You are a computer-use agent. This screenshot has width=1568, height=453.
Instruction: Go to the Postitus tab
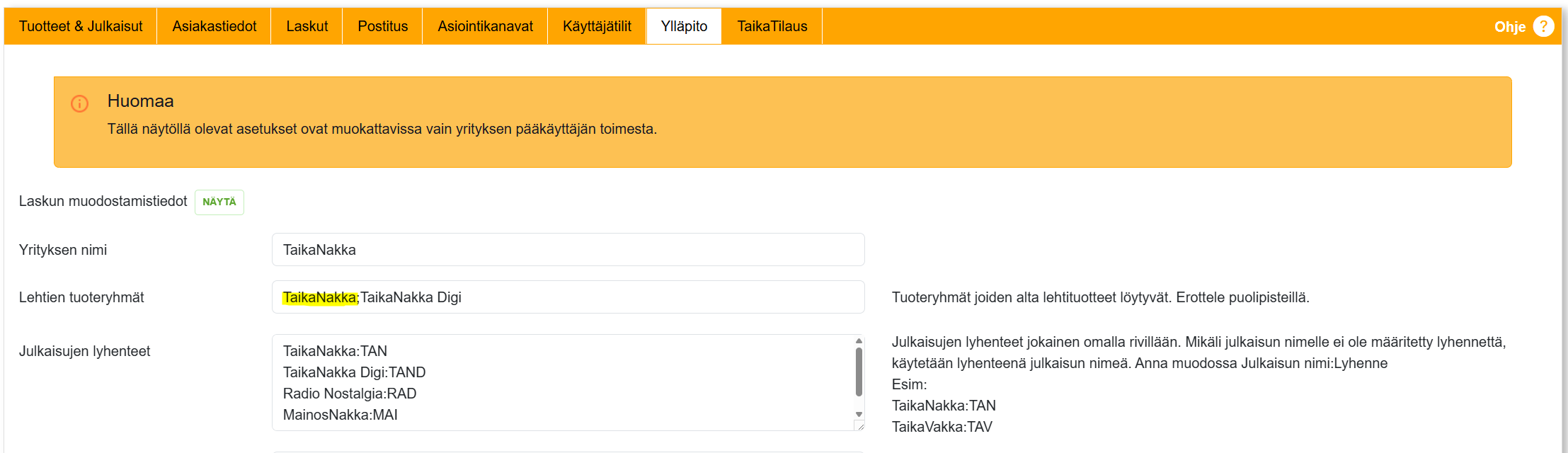click(382, 26)
